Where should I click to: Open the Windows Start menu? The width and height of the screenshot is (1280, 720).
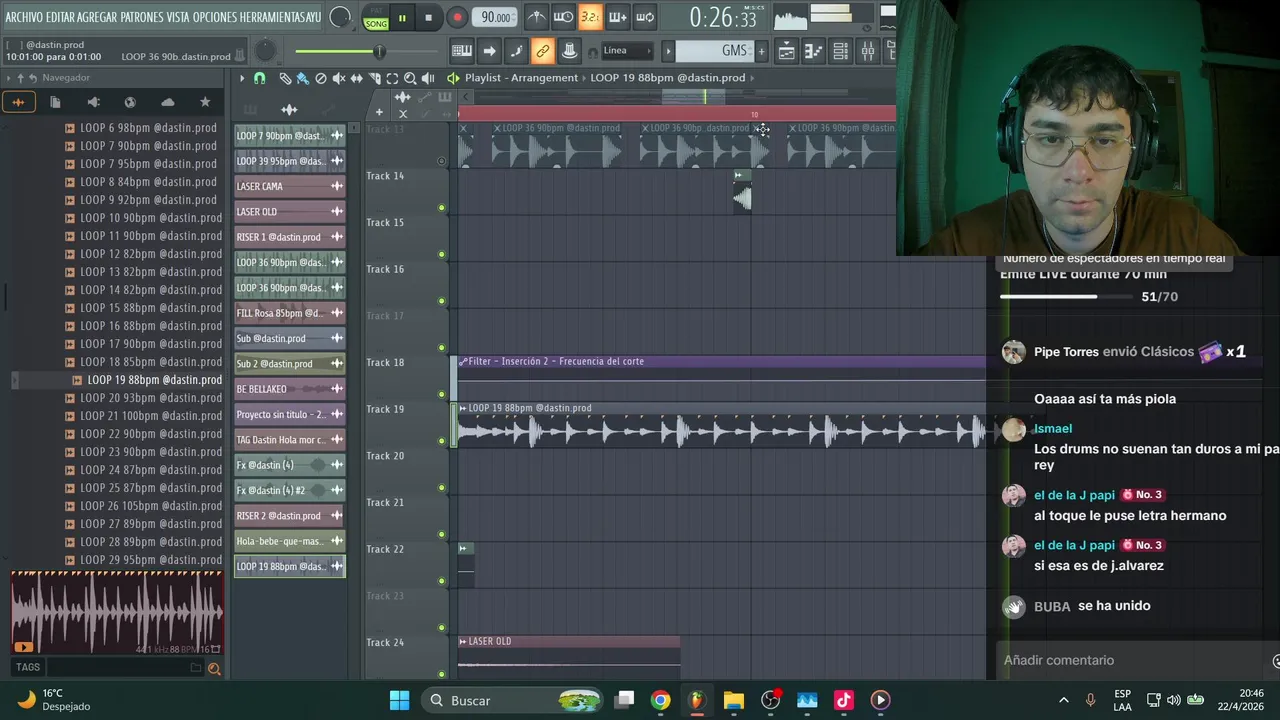[x=399, y=700]
